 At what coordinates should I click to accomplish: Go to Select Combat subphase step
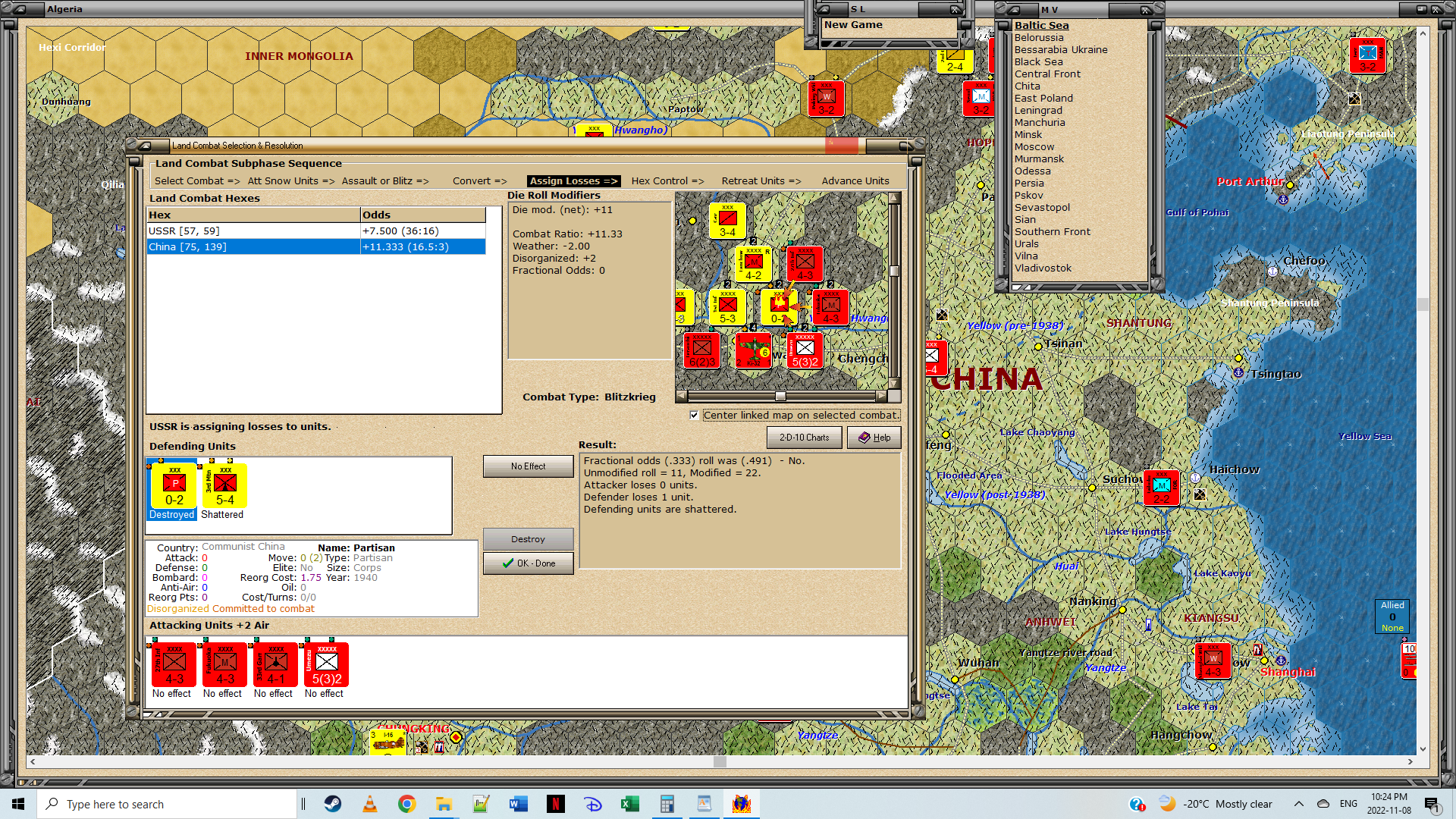pyautogui.click(x=196, y=180)
